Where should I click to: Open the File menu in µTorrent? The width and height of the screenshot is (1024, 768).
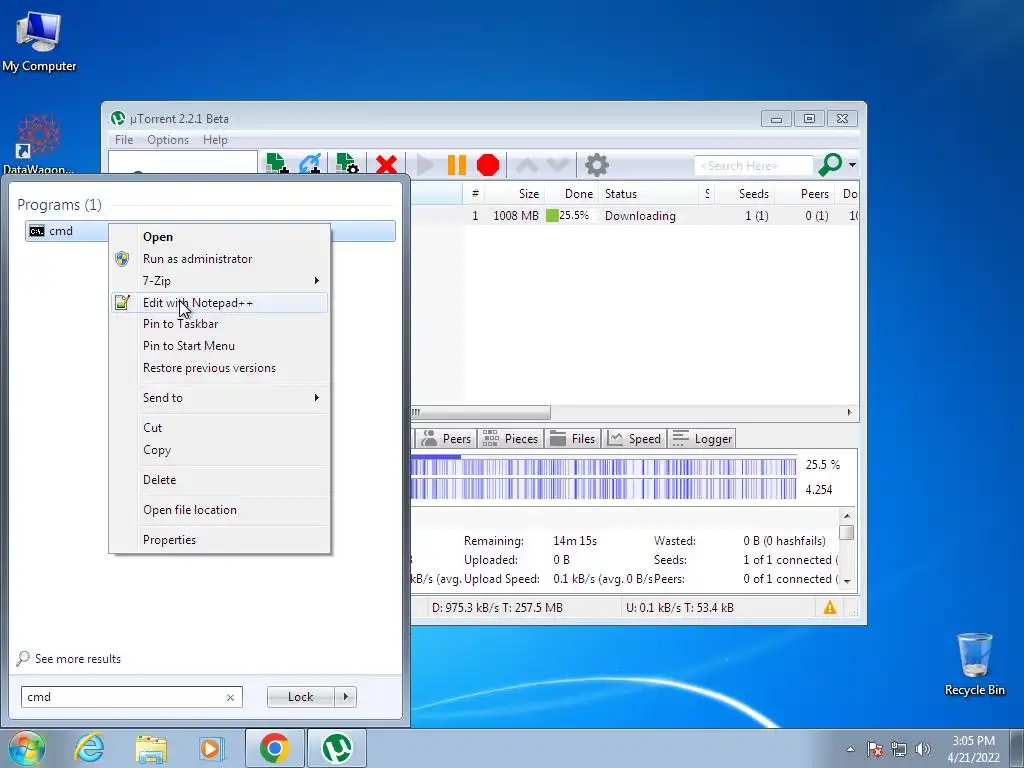tap(123, 140)
